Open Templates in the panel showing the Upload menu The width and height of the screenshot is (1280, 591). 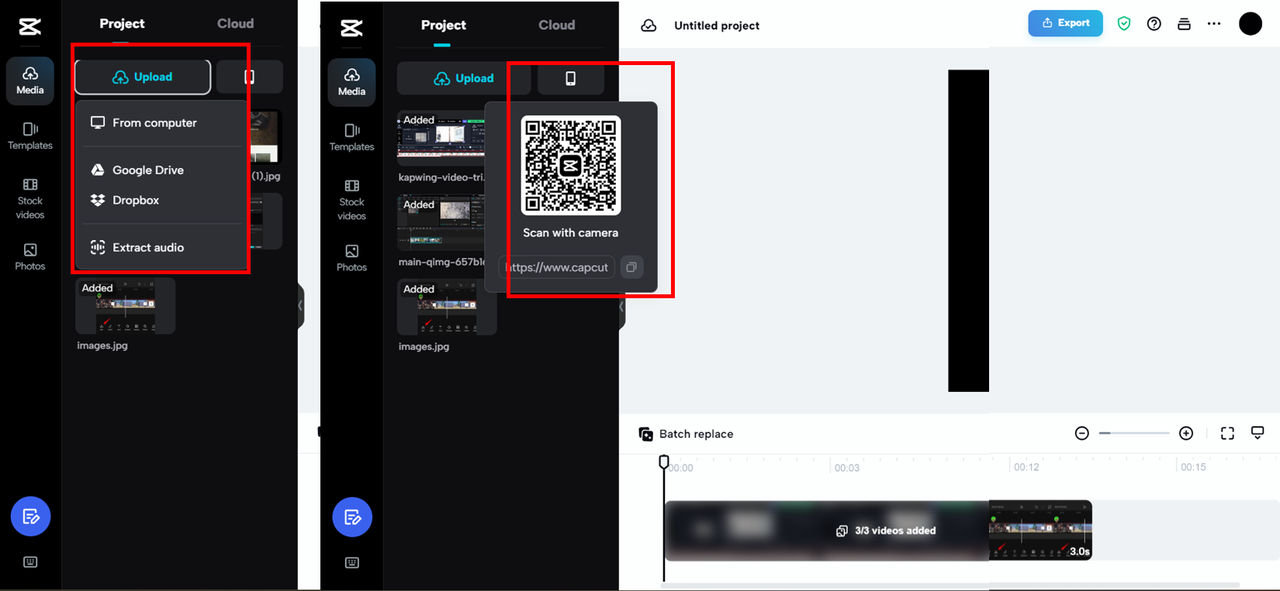coord(30,136)
